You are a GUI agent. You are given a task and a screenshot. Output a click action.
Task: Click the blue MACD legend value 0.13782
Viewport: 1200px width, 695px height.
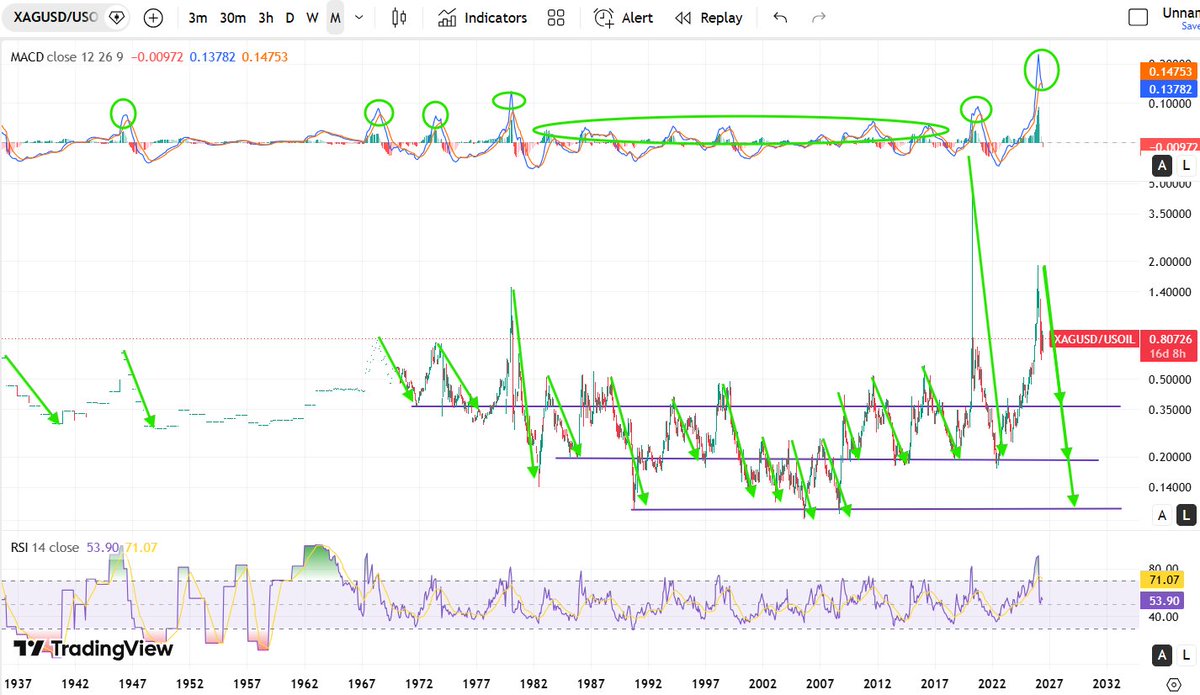click(214, 57)
